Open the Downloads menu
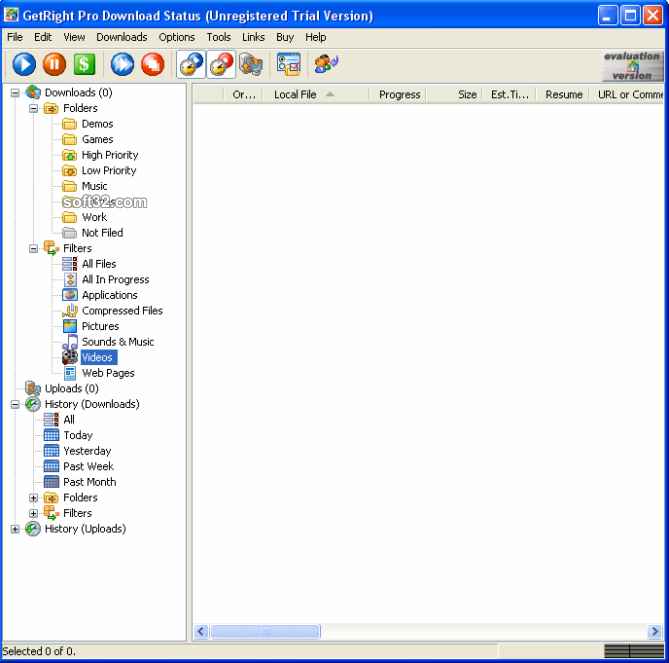 (122, 38)
